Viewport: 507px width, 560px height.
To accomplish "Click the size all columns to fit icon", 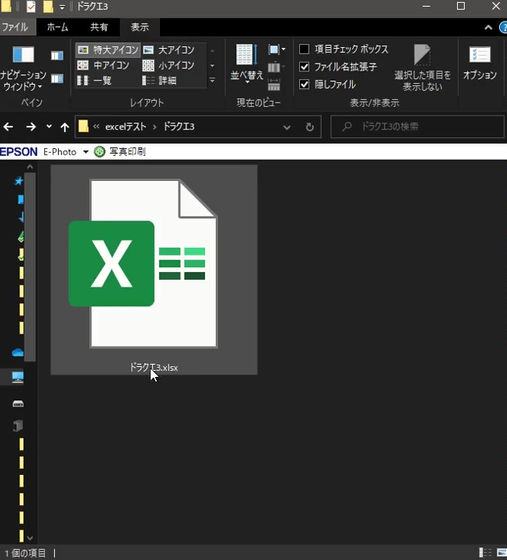I will point(274,85).
